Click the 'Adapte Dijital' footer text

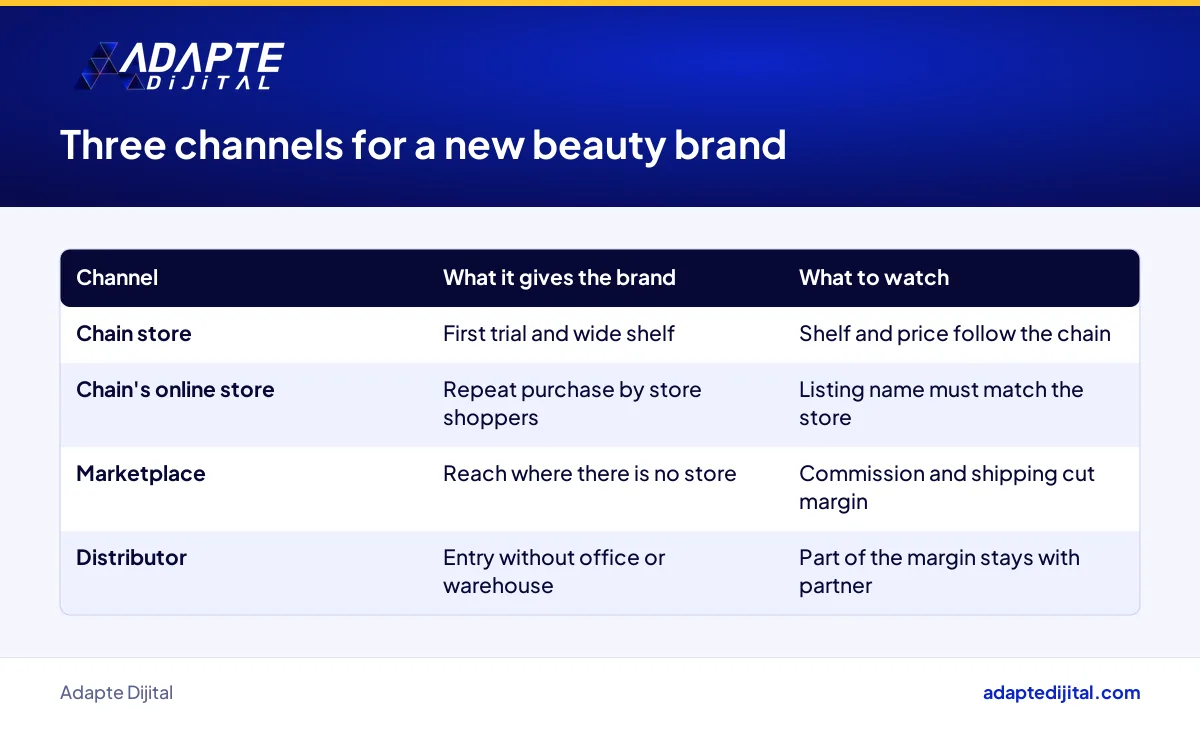coord(116,693)
